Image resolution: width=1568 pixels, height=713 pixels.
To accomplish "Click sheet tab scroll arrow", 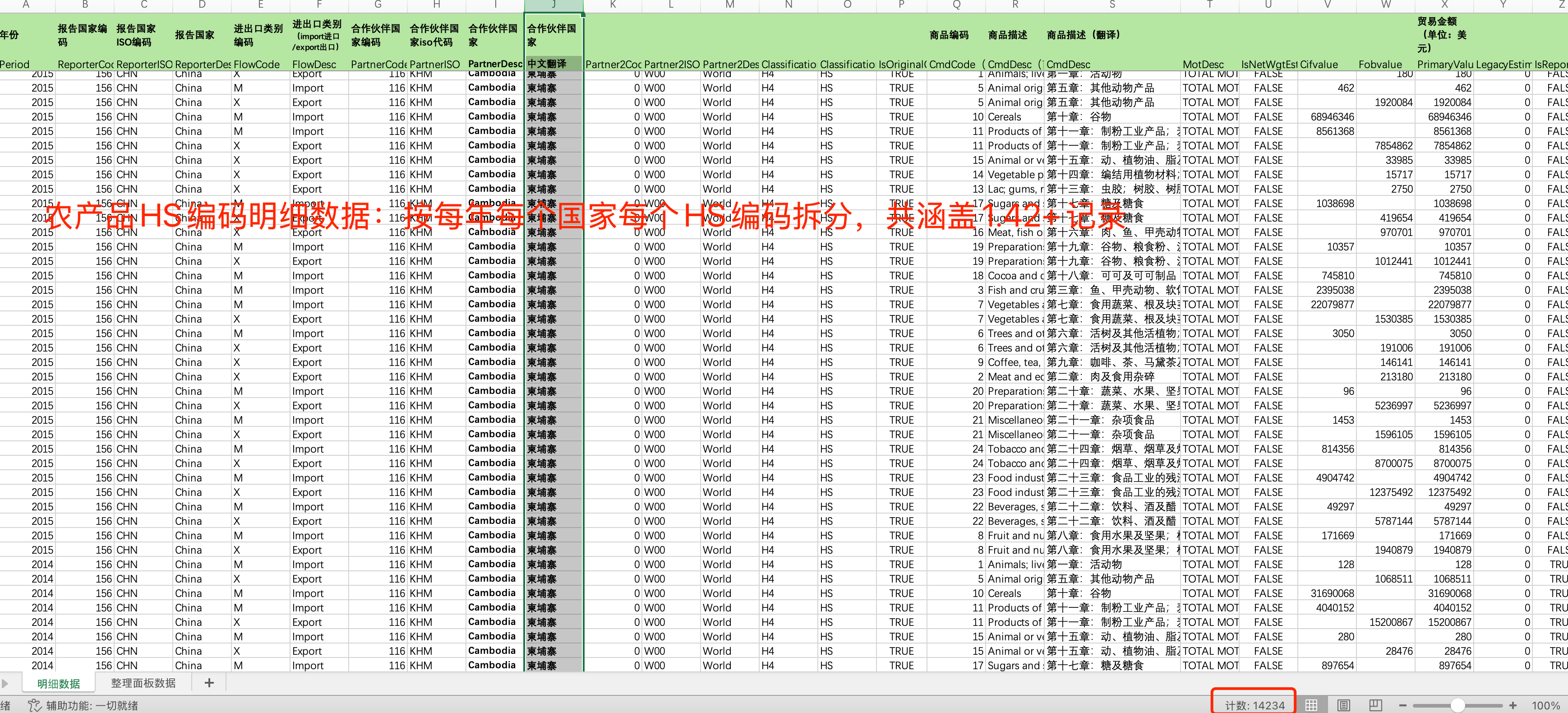I will (5, 683).
